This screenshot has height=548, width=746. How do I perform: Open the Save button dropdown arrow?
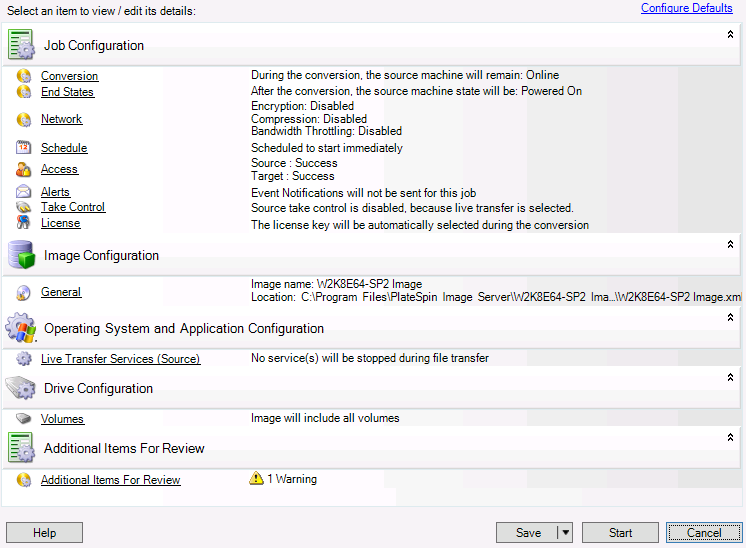[x=564, y=533]
